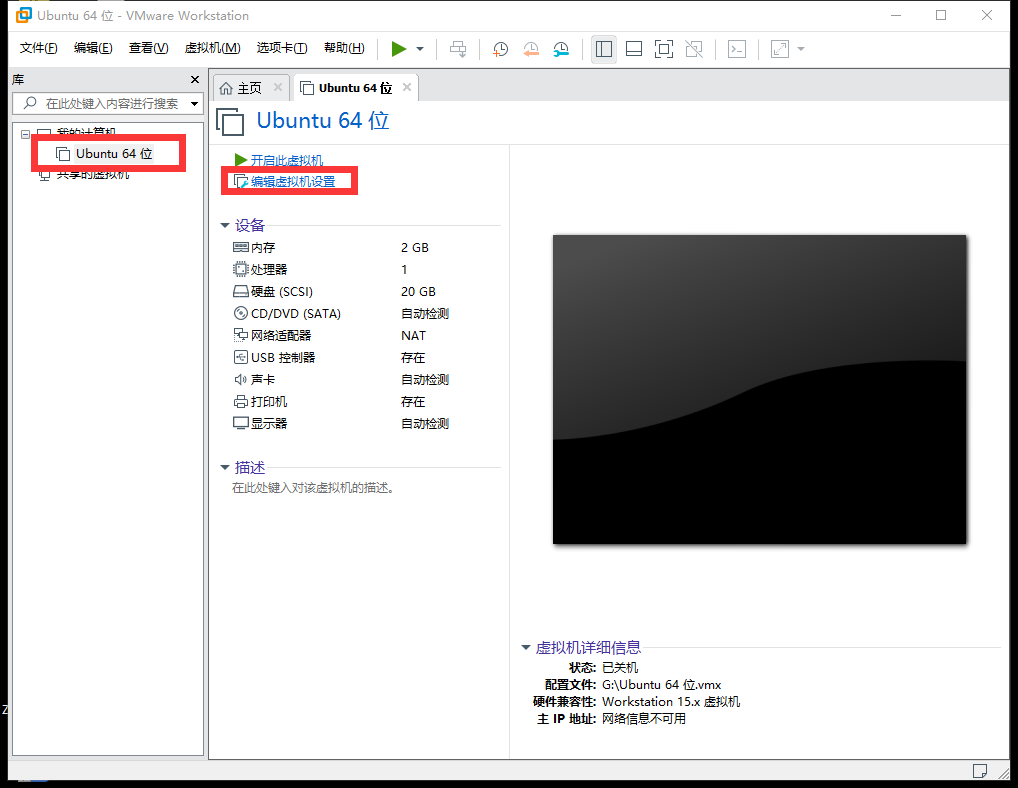The image size is (1018, 788).
Task: Click the Send Ctrl+Alt+Del toolbar icon
Action: point(458,49)
